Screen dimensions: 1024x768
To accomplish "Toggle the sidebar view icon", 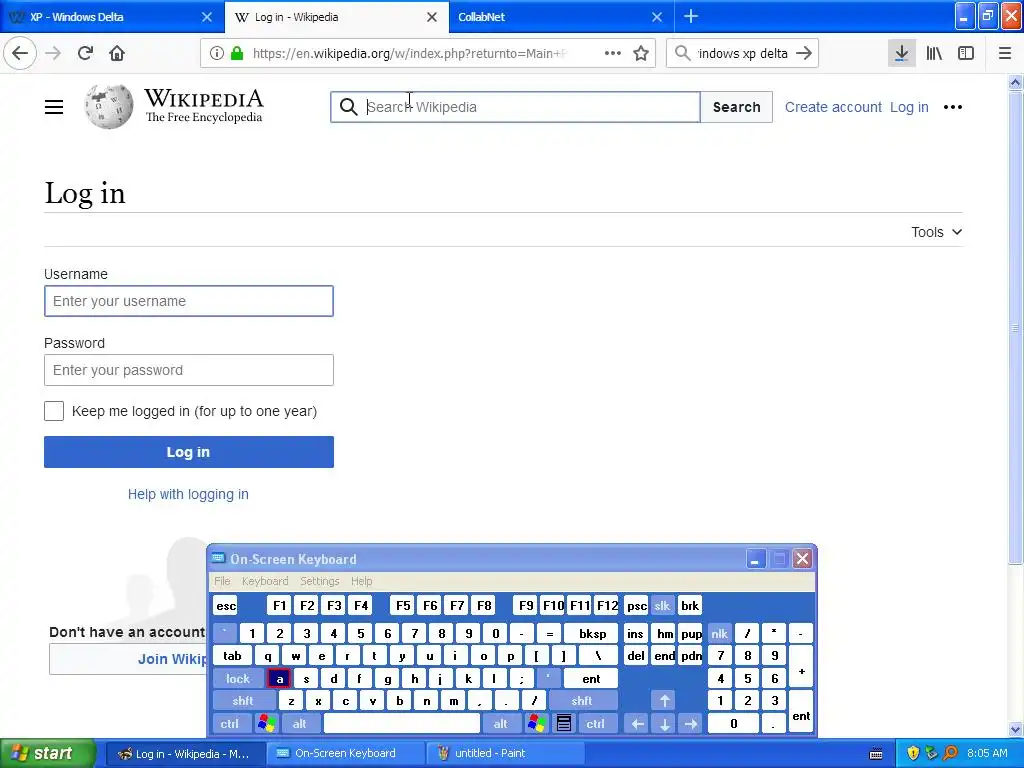I will point(966,53).
